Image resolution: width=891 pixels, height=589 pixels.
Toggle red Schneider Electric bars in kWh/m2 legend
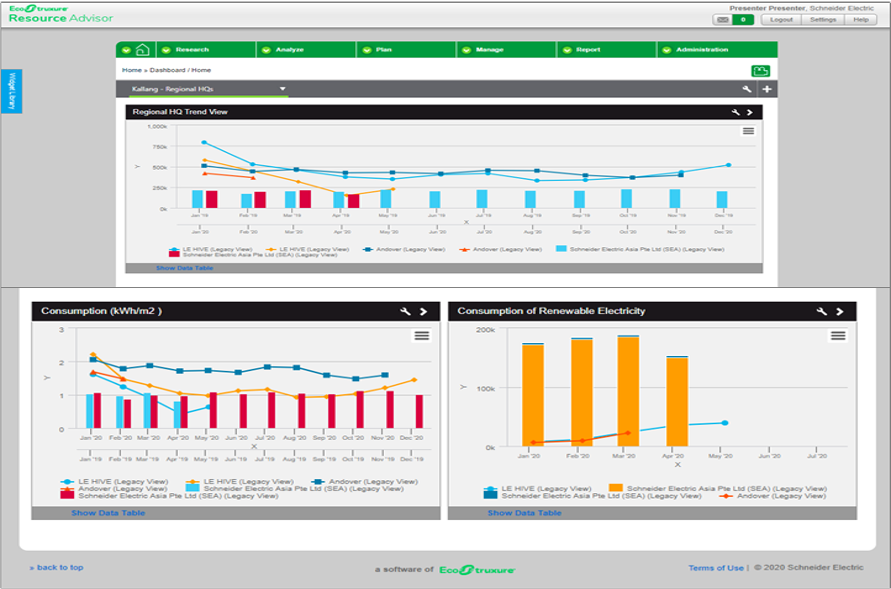pyautogui.click(x=170, y=496)
